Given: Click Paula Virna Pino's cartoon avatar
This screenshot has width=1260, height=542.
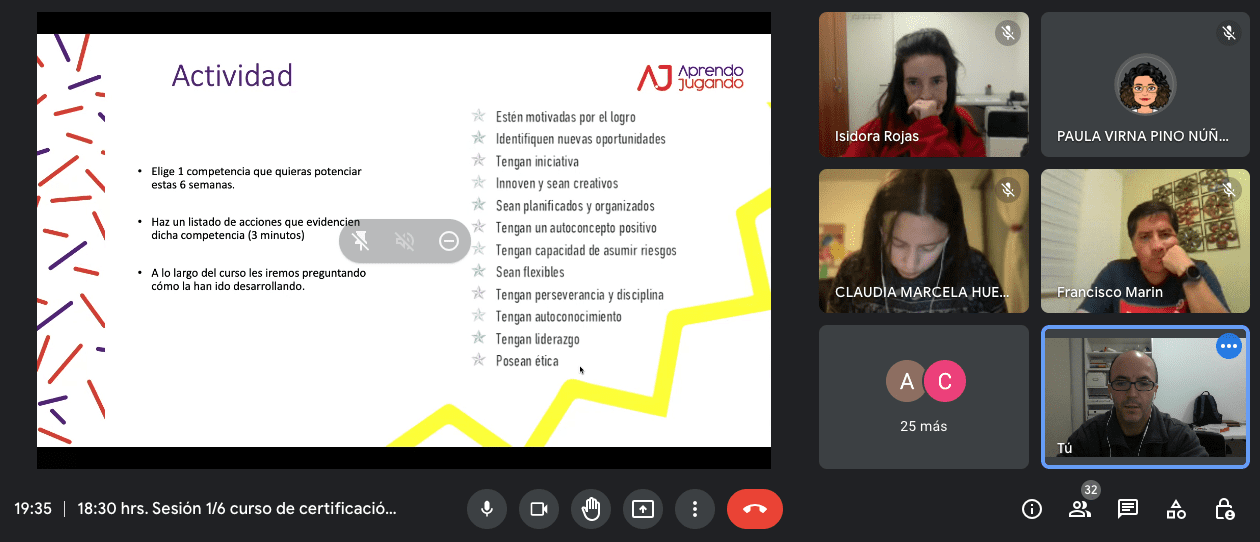Looking at the screenshot, I should 1145,84.
